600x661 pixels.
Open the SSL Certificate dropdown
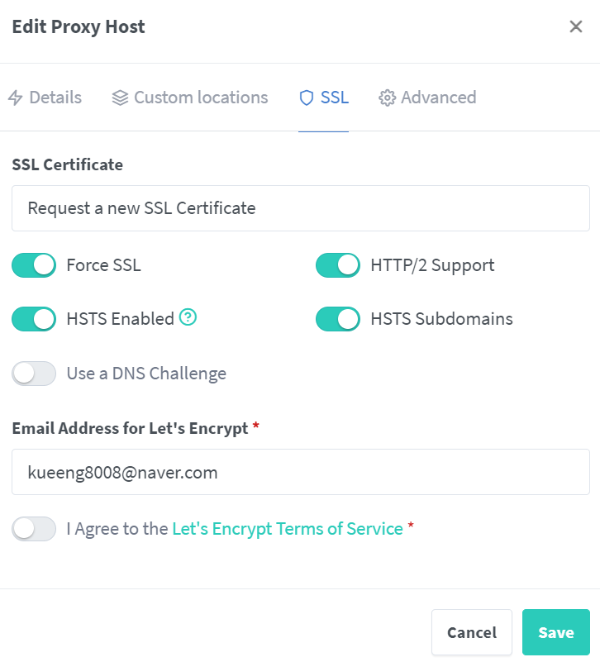300,208
